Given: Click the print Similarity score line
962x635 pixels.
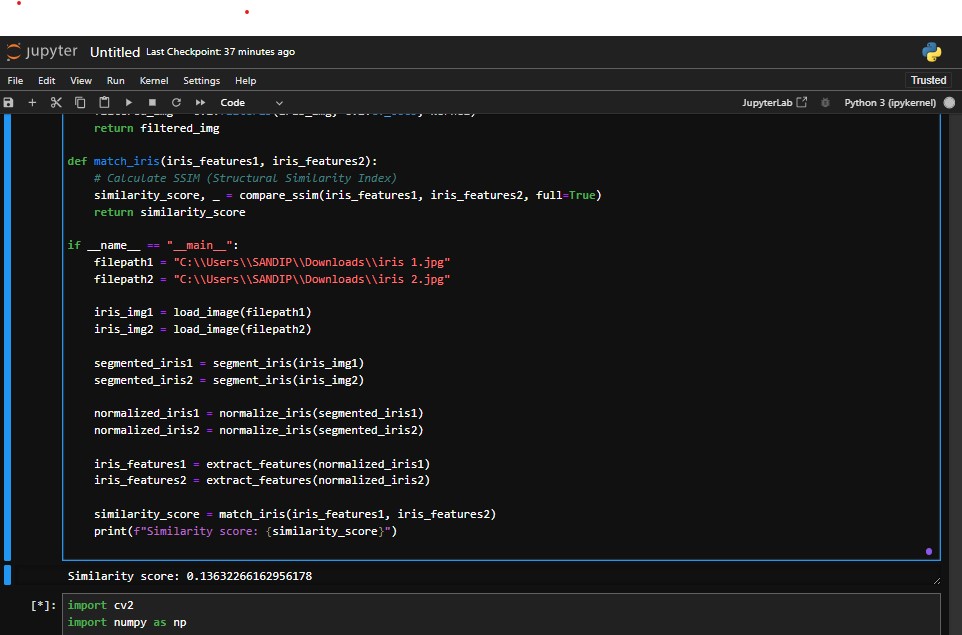Looking at the screenshot, I should coord(245,531).
